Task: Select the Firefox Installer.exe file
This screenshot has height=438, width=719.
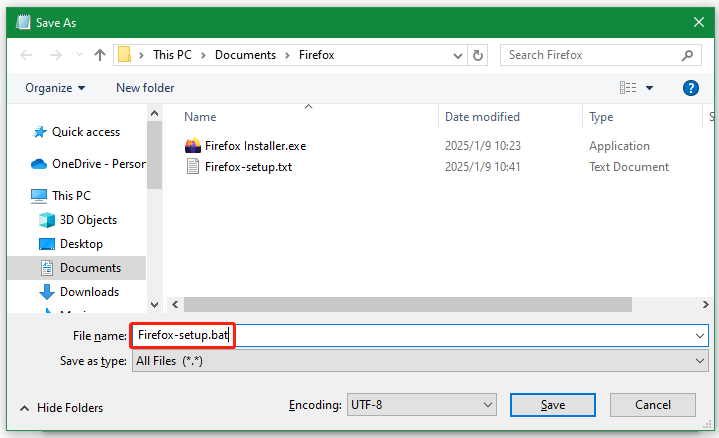Action: (x=255, y=146)
